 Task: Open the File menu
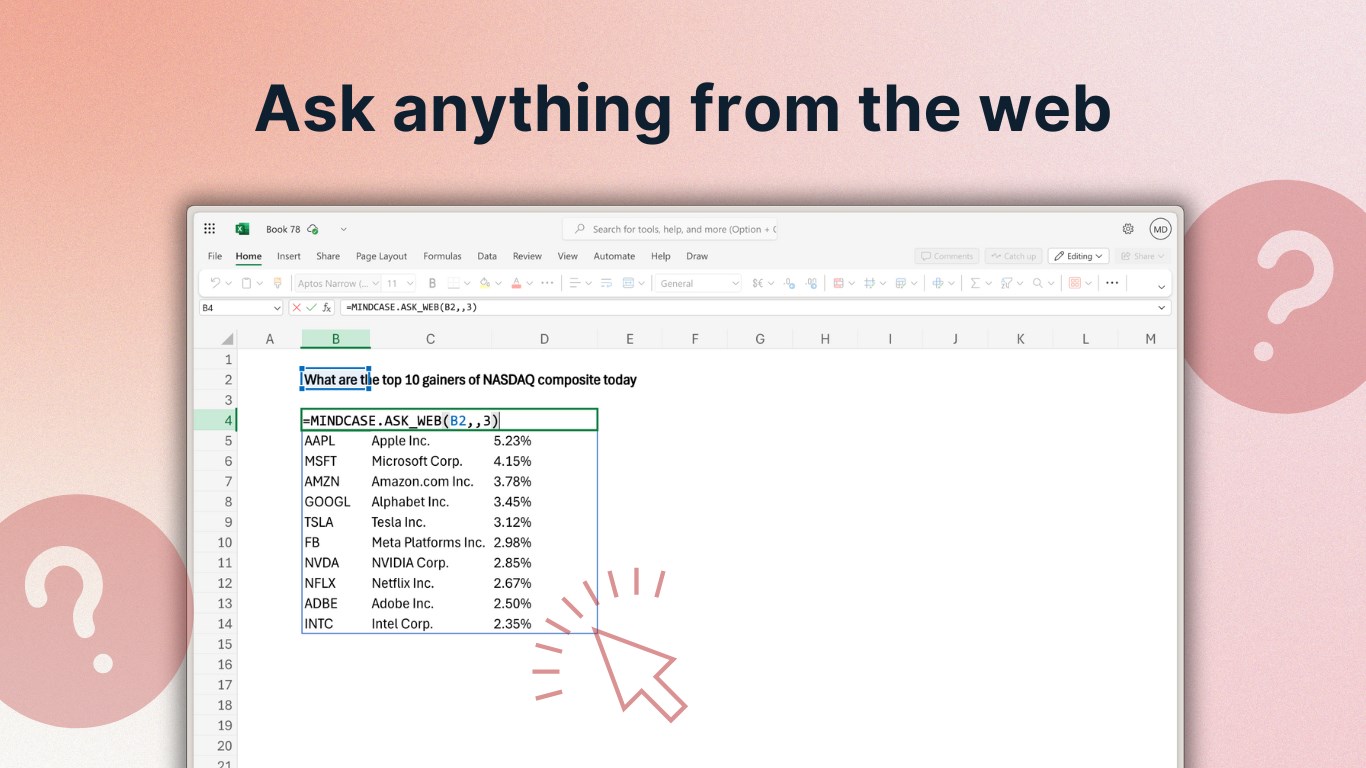click(215, 256)
